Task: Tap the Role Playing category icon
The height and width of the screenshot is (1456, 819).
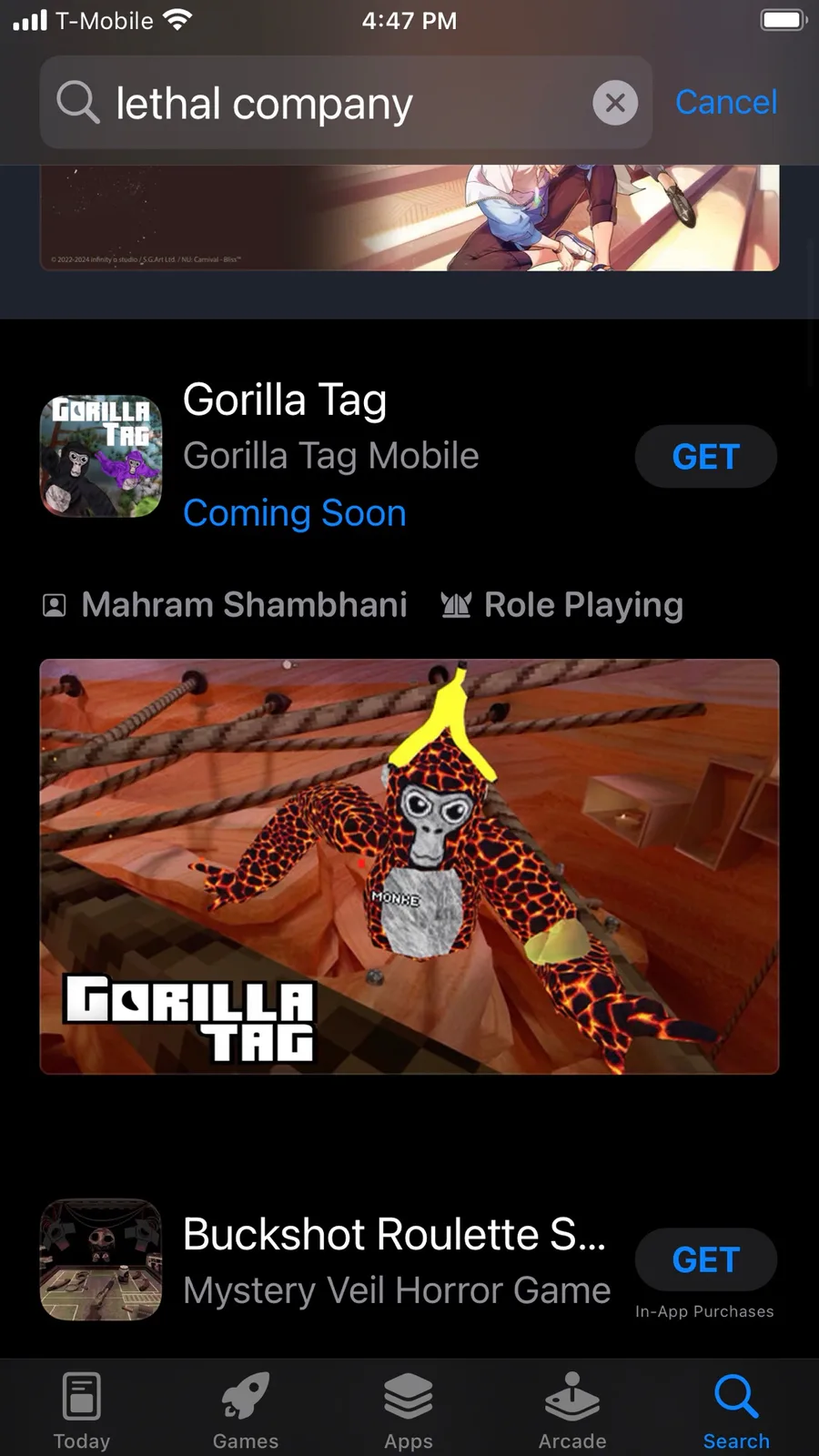Action: [x=456, y=604]
